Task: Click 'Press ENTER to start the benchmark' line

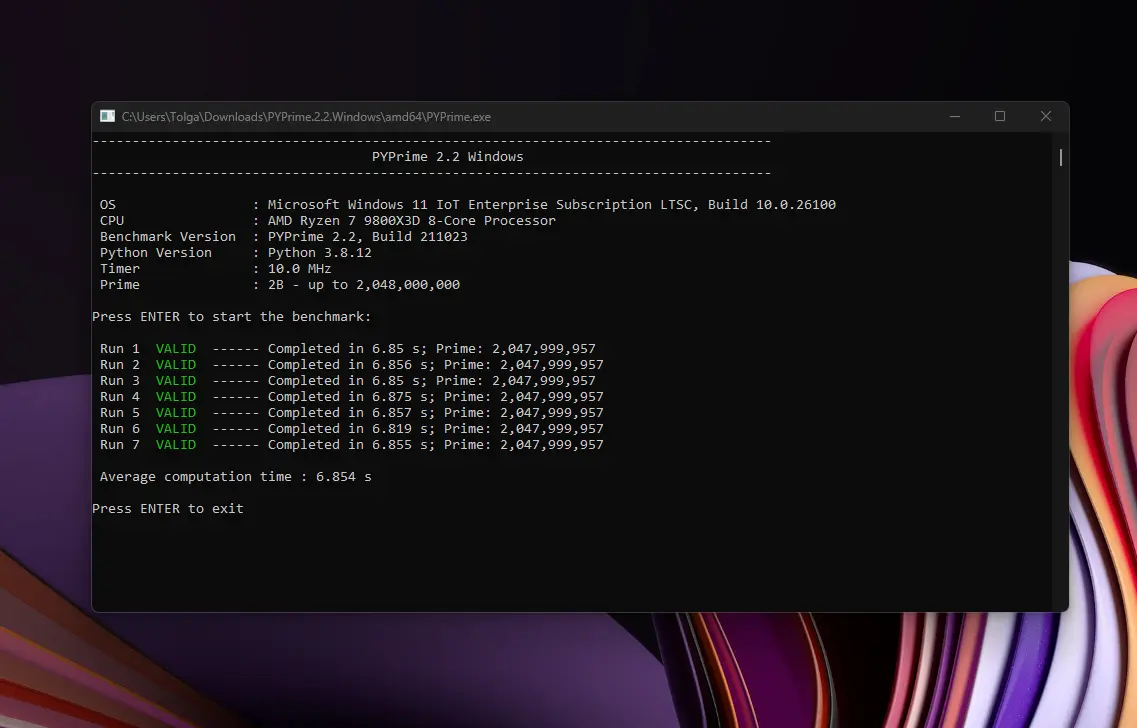Action: click(x=231, y=316)
